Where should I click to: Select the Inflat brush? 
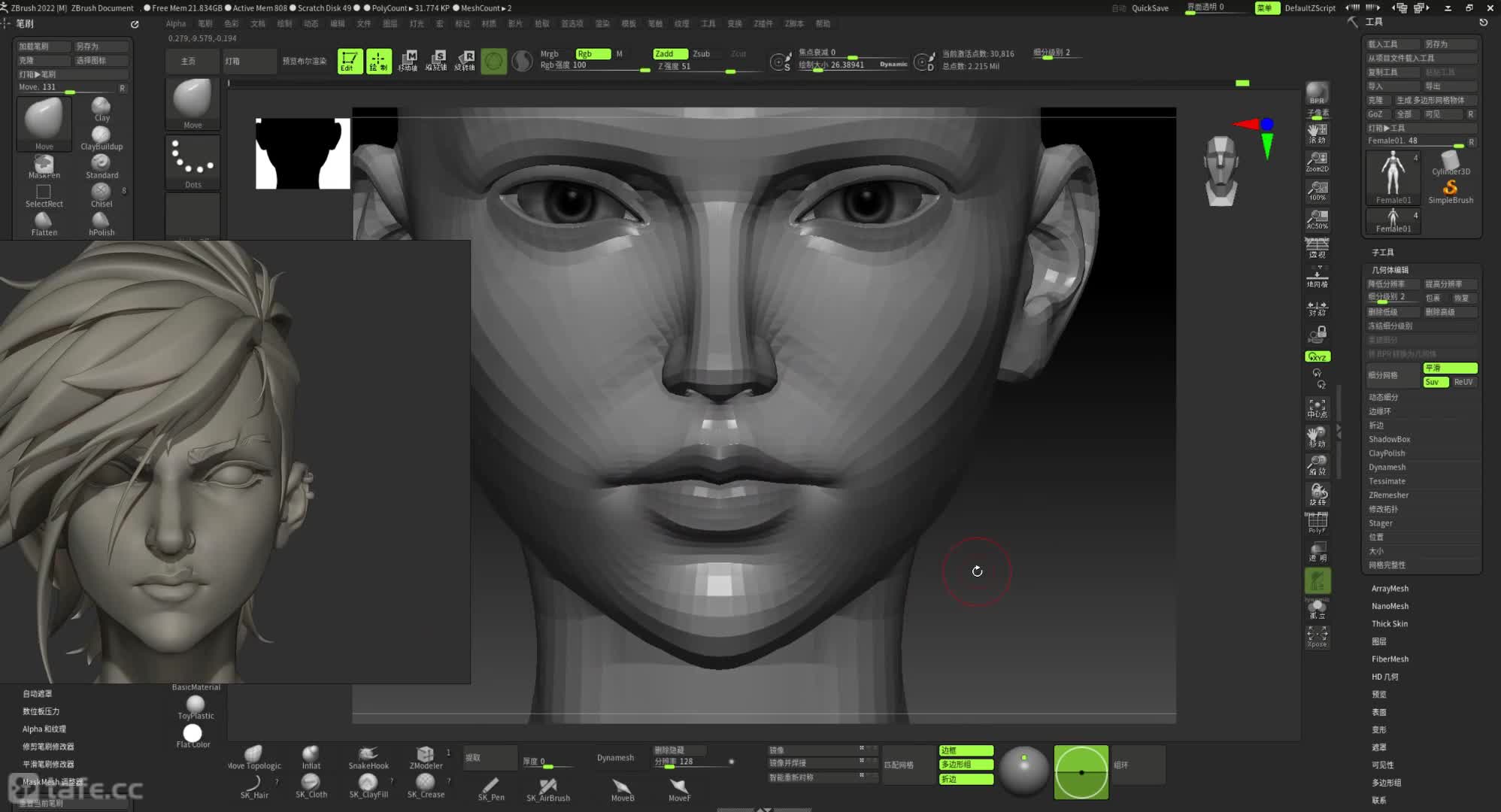[x=311, y=757]
